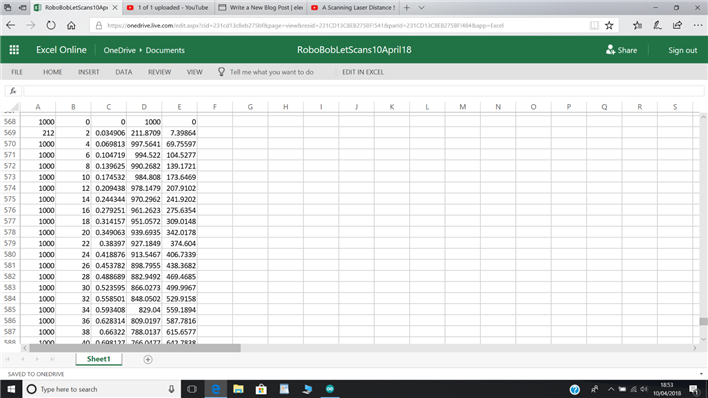
Task: Open OneDrive breadcrumb link
Action: click(120, 50)
